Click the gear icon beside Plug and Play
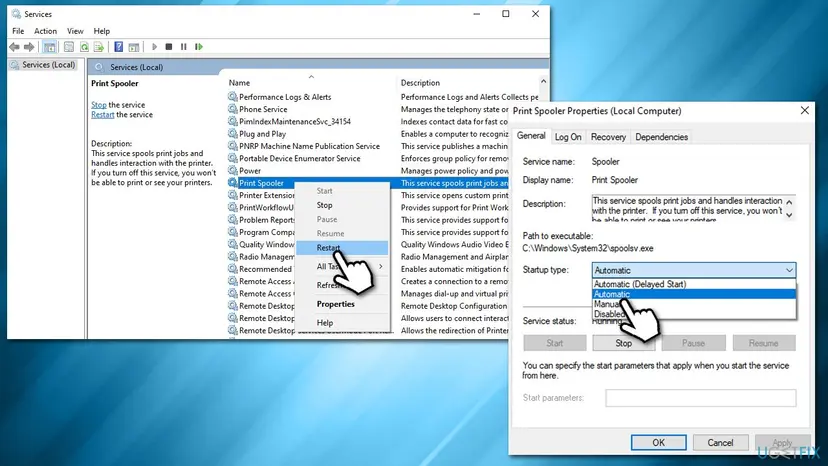This screenshot has height=466, width=828. pos(232,134)
